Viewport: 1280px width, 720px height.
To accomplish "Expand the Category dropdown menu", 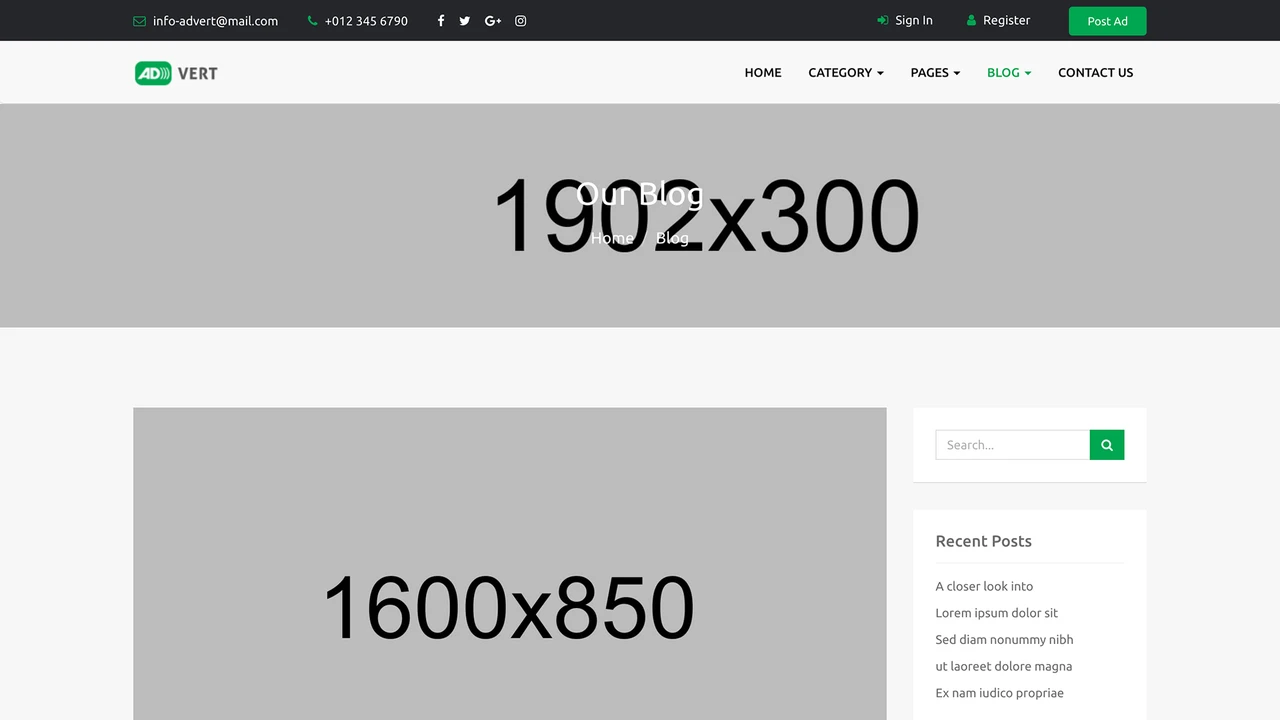I will coord(846,72).
